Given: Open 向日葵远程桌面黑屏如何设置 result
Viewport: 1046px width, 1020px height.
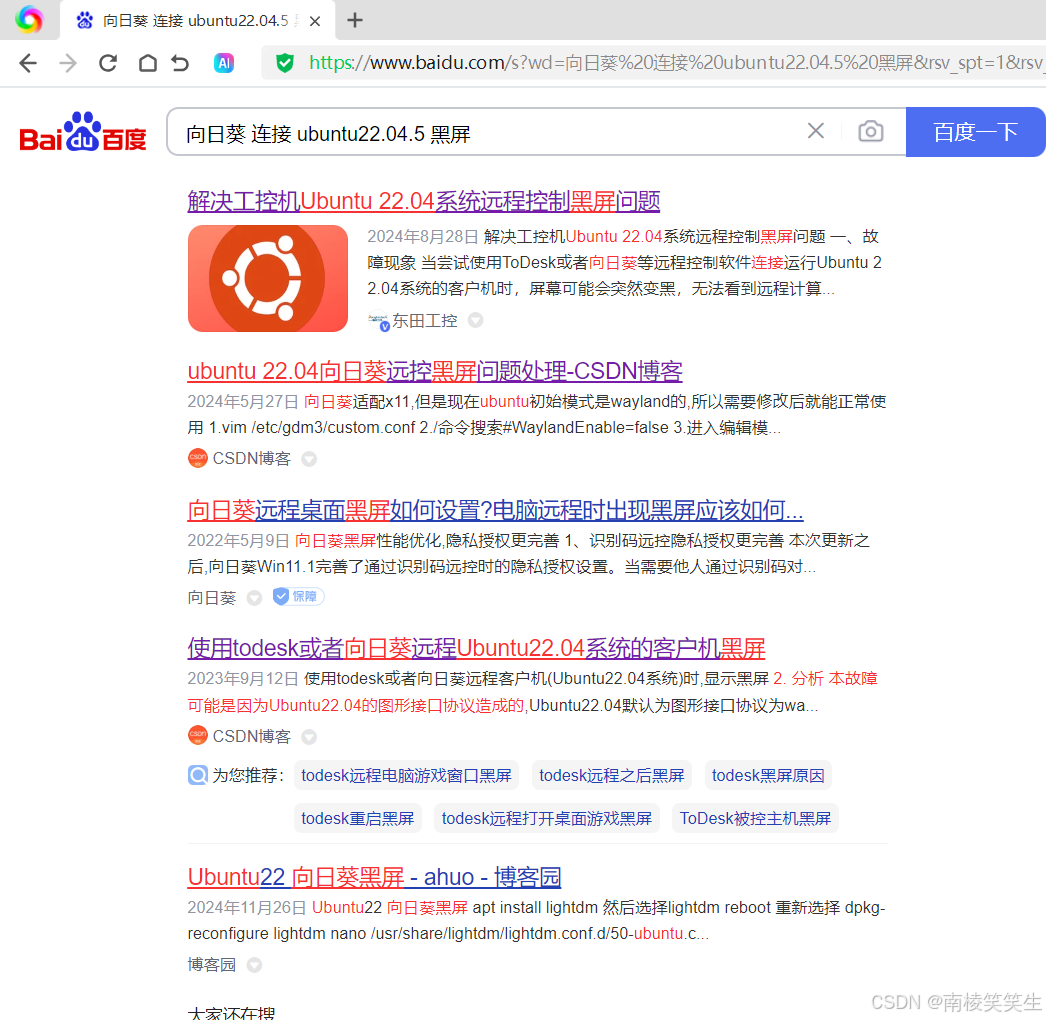Looking at the screenshot, I should coord(495,510).
